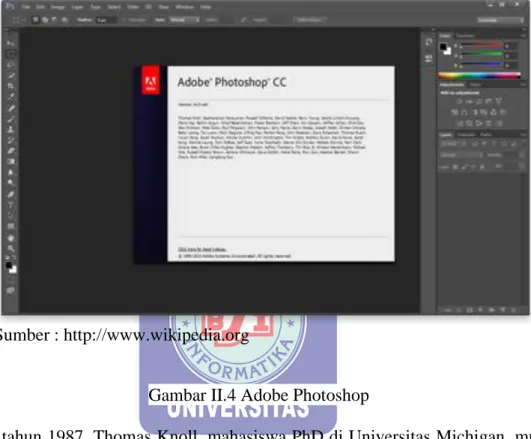Select the Quick Selection tool
The width and height of the screenshot is (531, 439).
tap(10, 76)
